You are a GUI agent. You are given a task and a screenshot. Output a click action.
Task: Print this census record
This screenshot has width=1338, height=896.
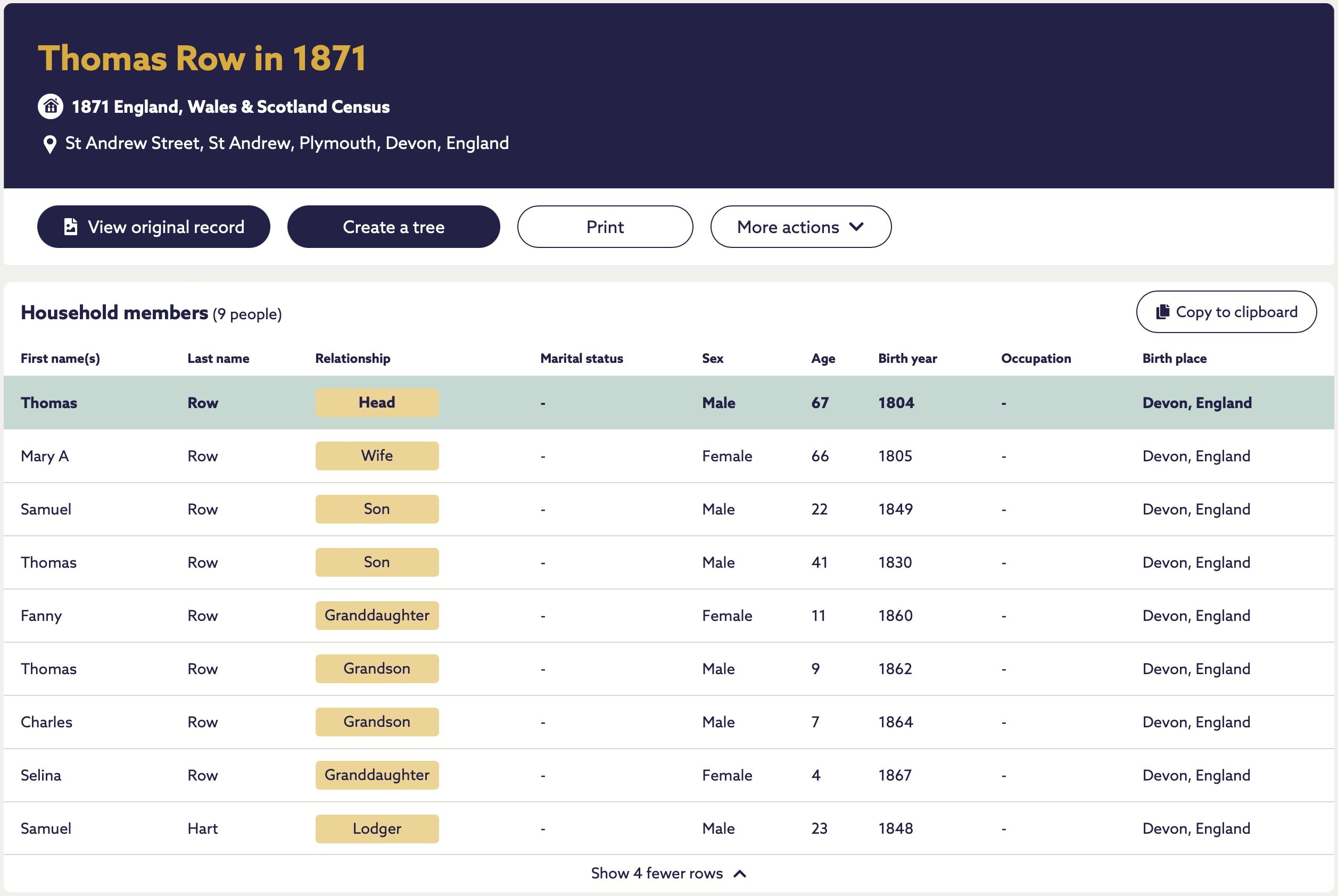(605, 227)
